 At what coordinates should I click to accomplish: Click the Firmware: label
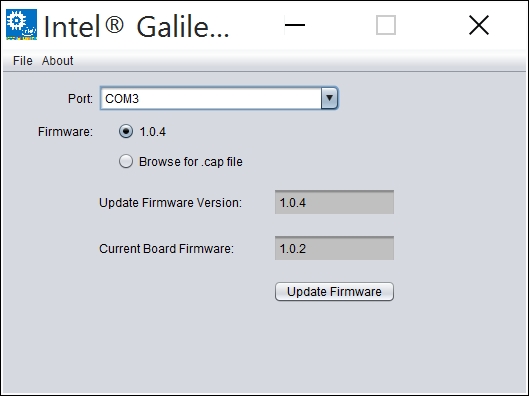65,132
